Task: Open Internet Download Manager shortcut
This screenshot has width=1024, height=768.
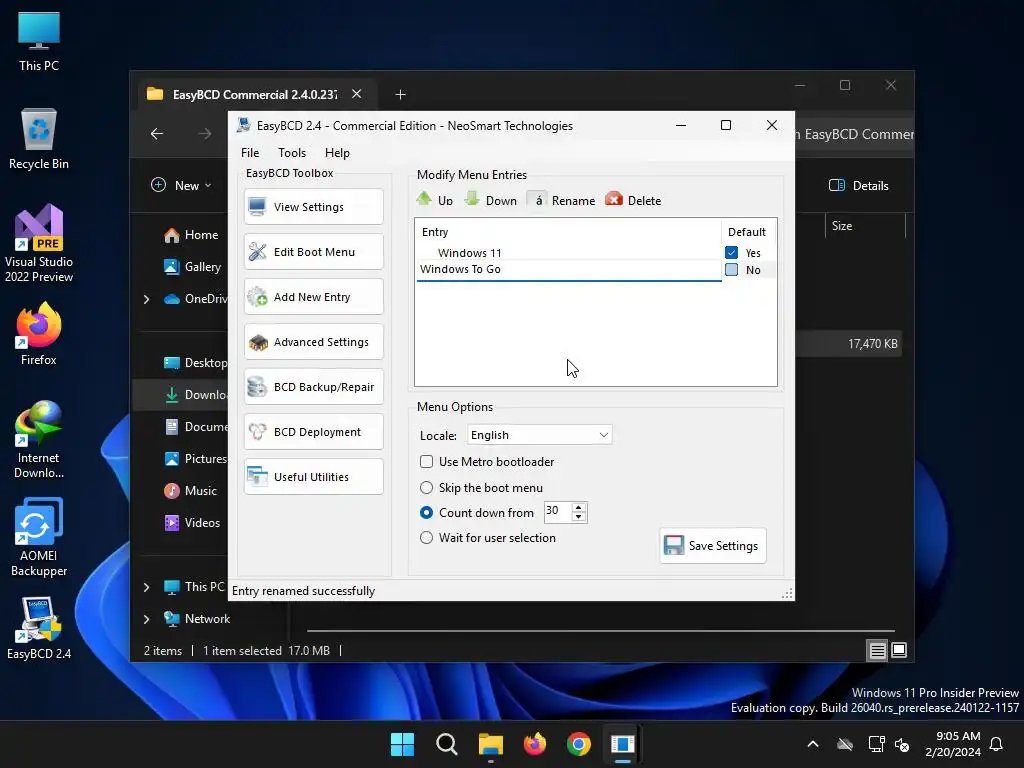Action: pos(39,439)
